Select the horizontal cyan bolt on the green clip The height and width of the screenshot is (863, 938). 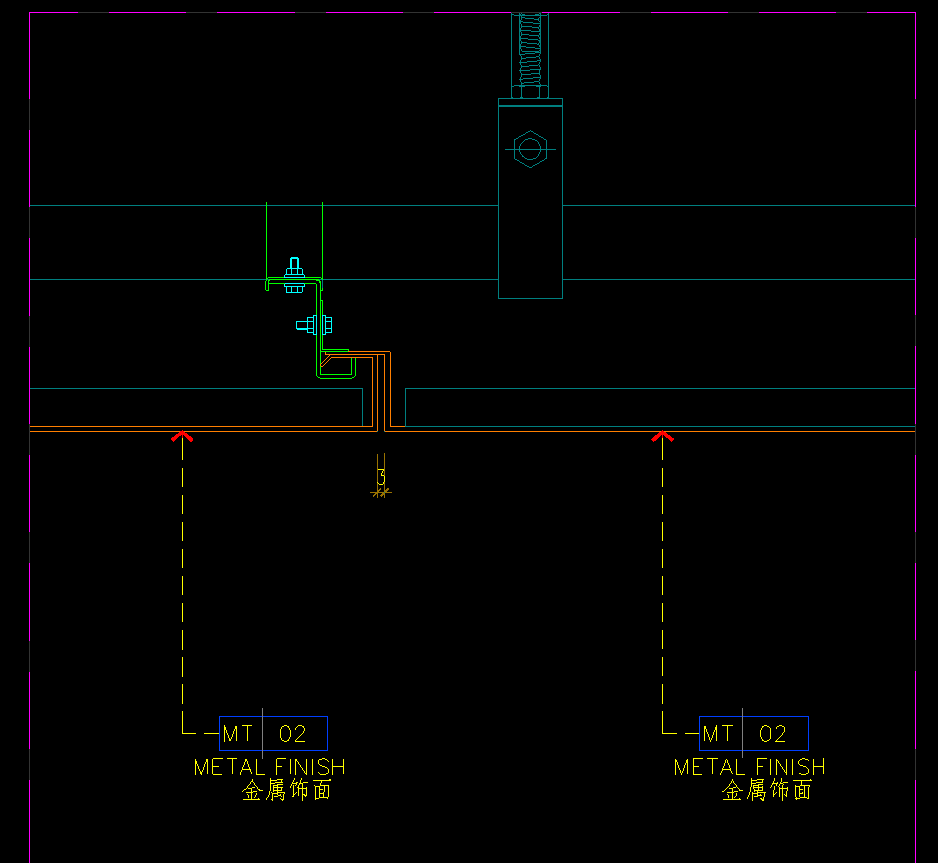click(316, 324)
